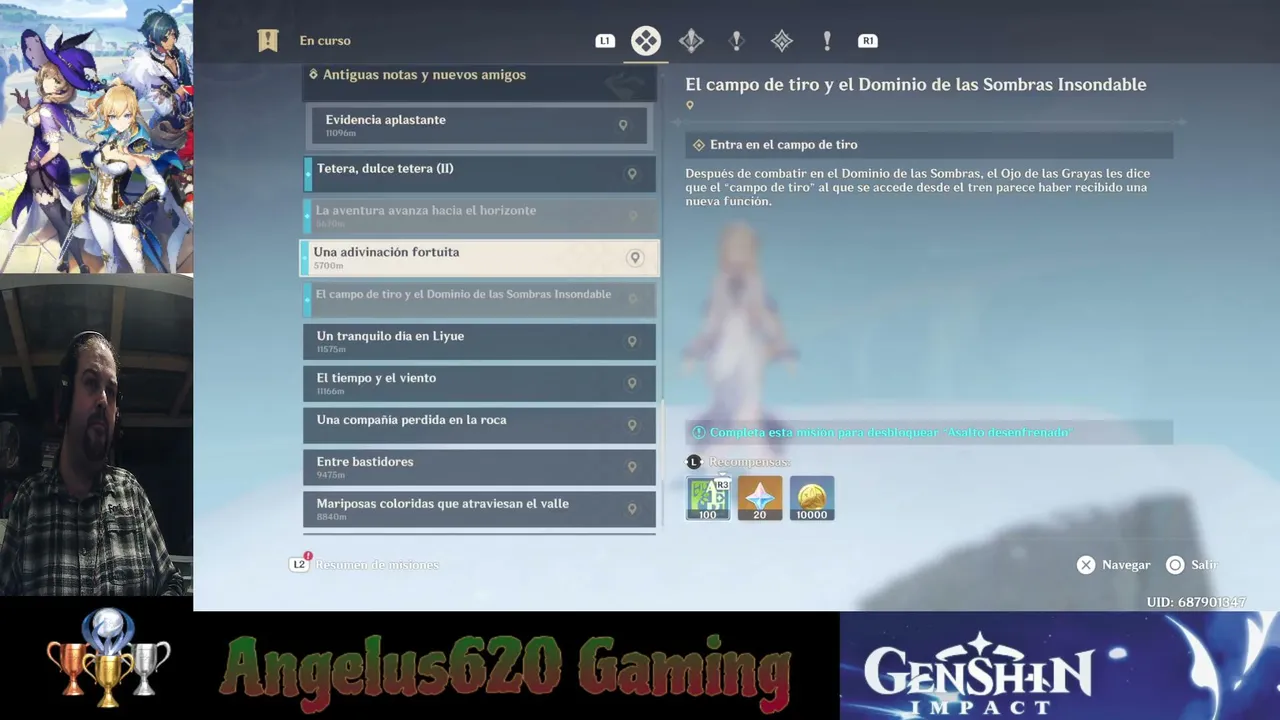Click the map pin on Entre bastidores

coord(632,468)
